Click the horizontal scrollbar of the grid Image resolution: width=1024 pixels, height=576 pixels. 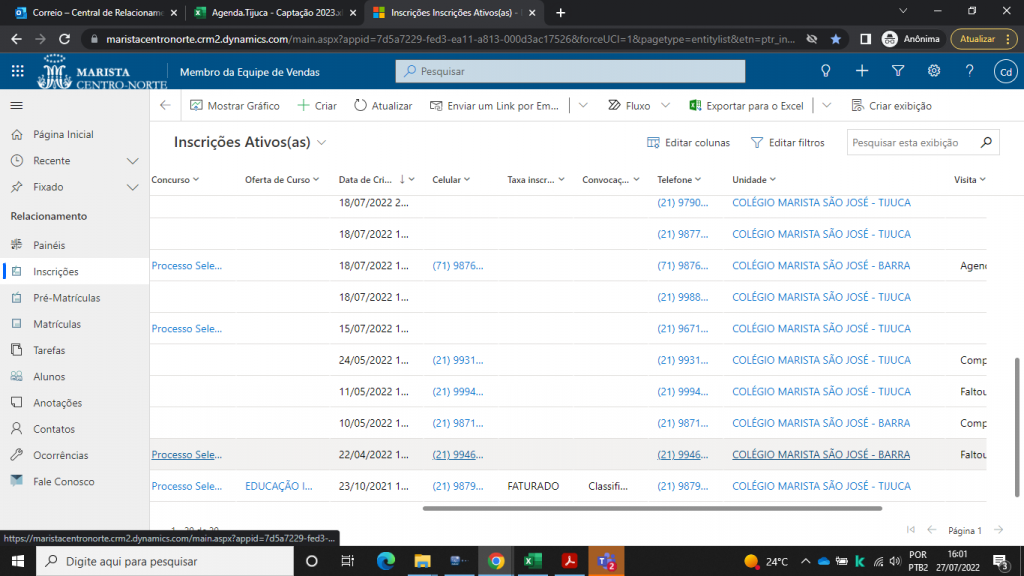(x=652, y=508)
